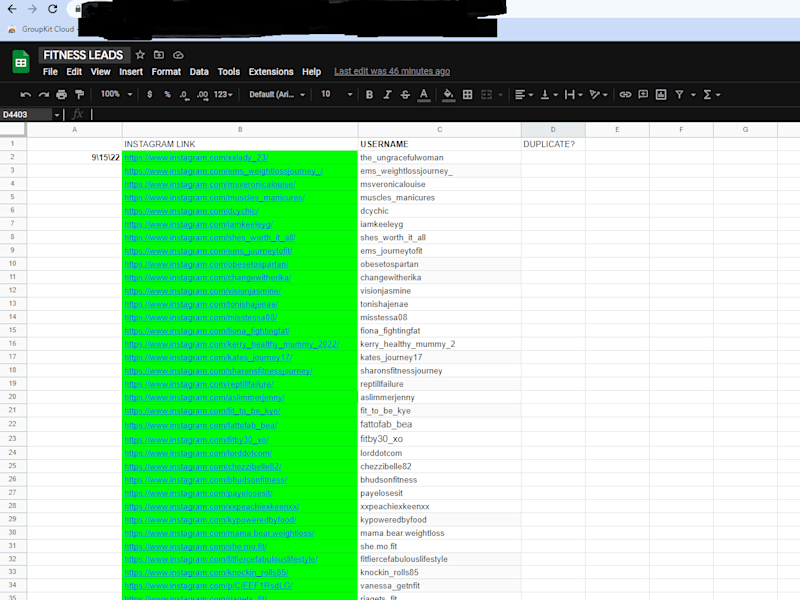Image resolution: width=800 pixels, height=600 pixels.
Task: Open the text color picker
Action: (x=423, y=95)
